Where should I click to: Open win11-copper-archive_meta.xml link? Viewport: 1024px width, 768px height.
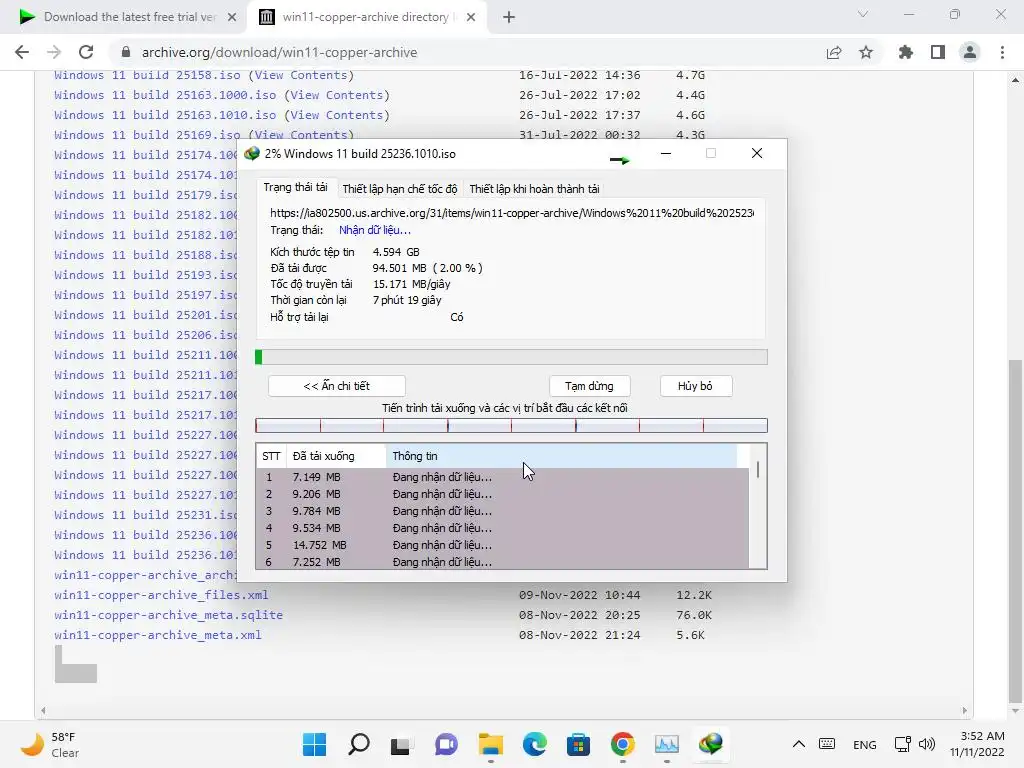(x=157, y=635)
